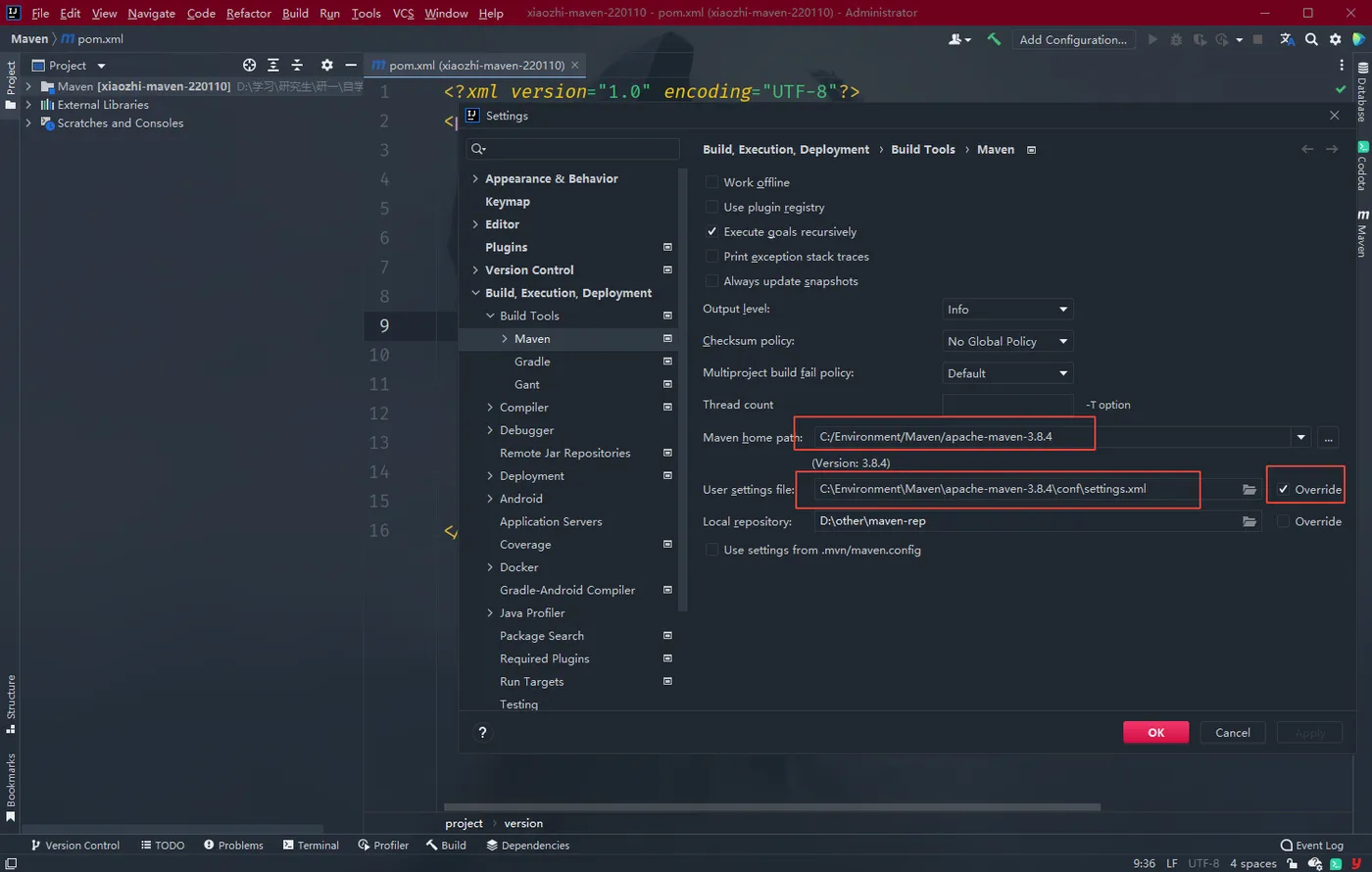
Task: Browse for User settings file folder icon
Action: click(1249, 489)
